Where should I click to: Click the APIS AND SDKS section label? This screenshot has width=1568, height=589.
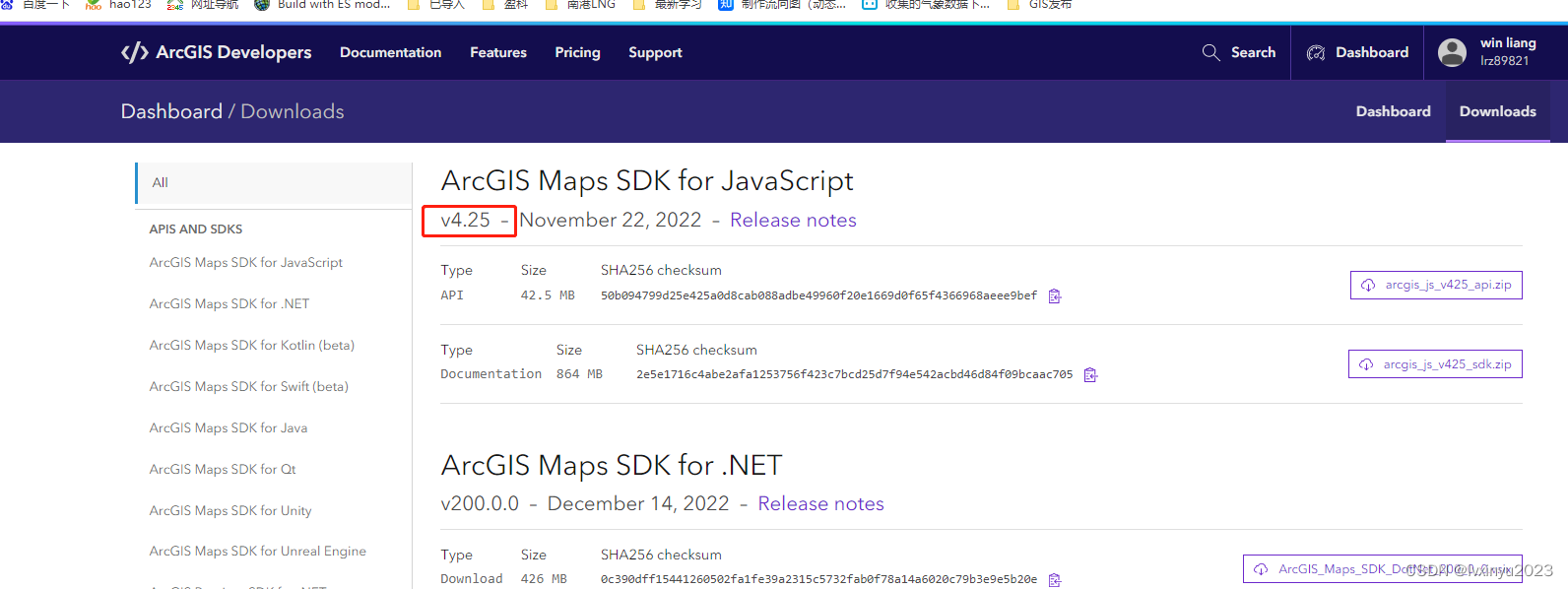click(x=196, y=229)
